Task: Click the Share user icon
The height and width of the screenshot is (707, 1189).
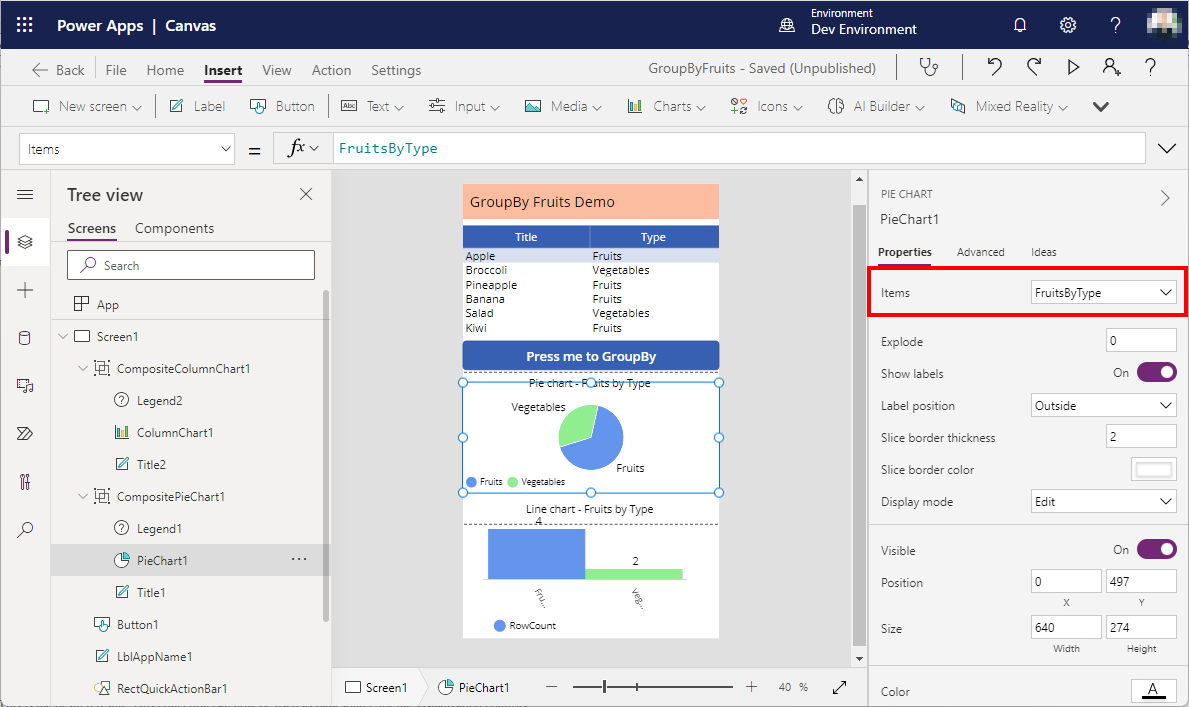Action: pos(1111,68)
